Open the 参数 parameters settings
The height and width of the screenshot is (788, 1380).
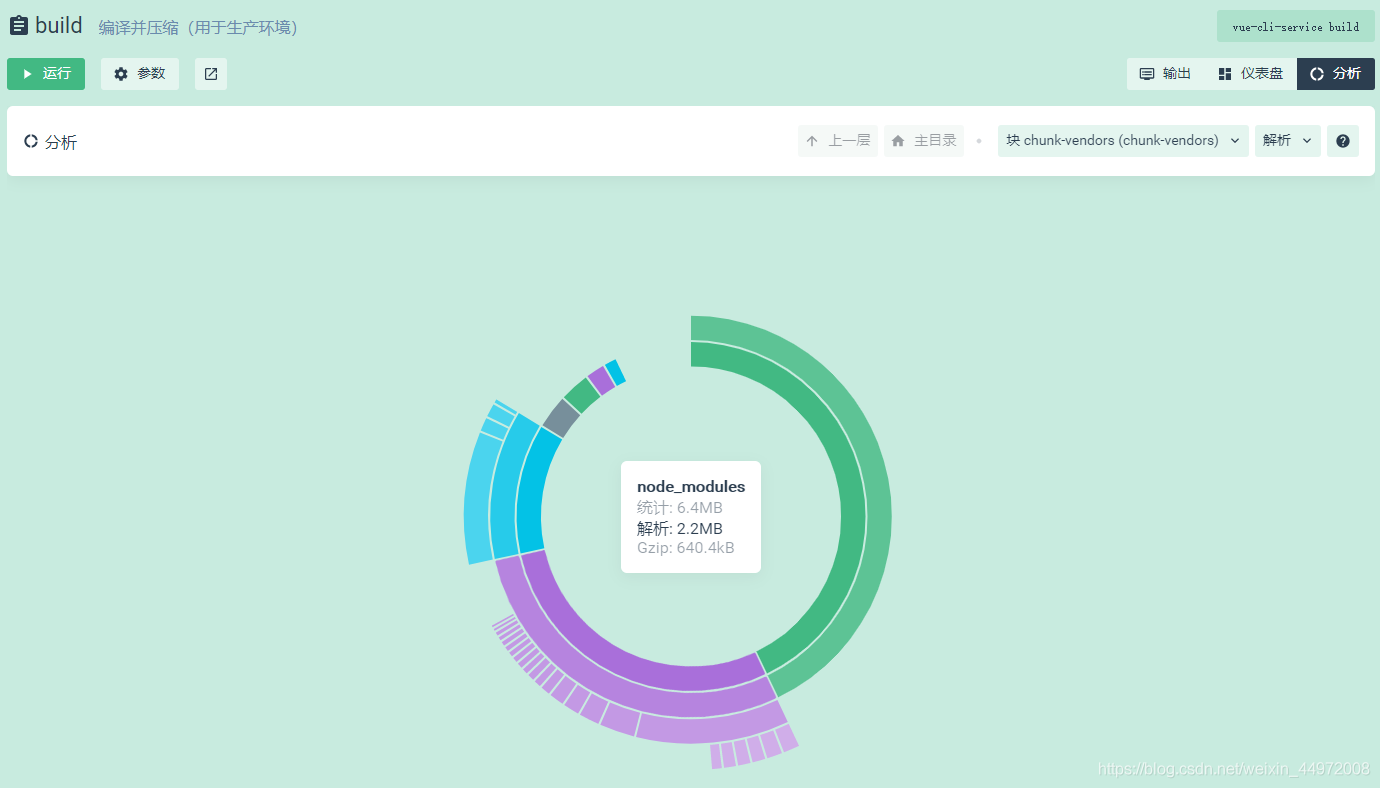pos(140,74)
